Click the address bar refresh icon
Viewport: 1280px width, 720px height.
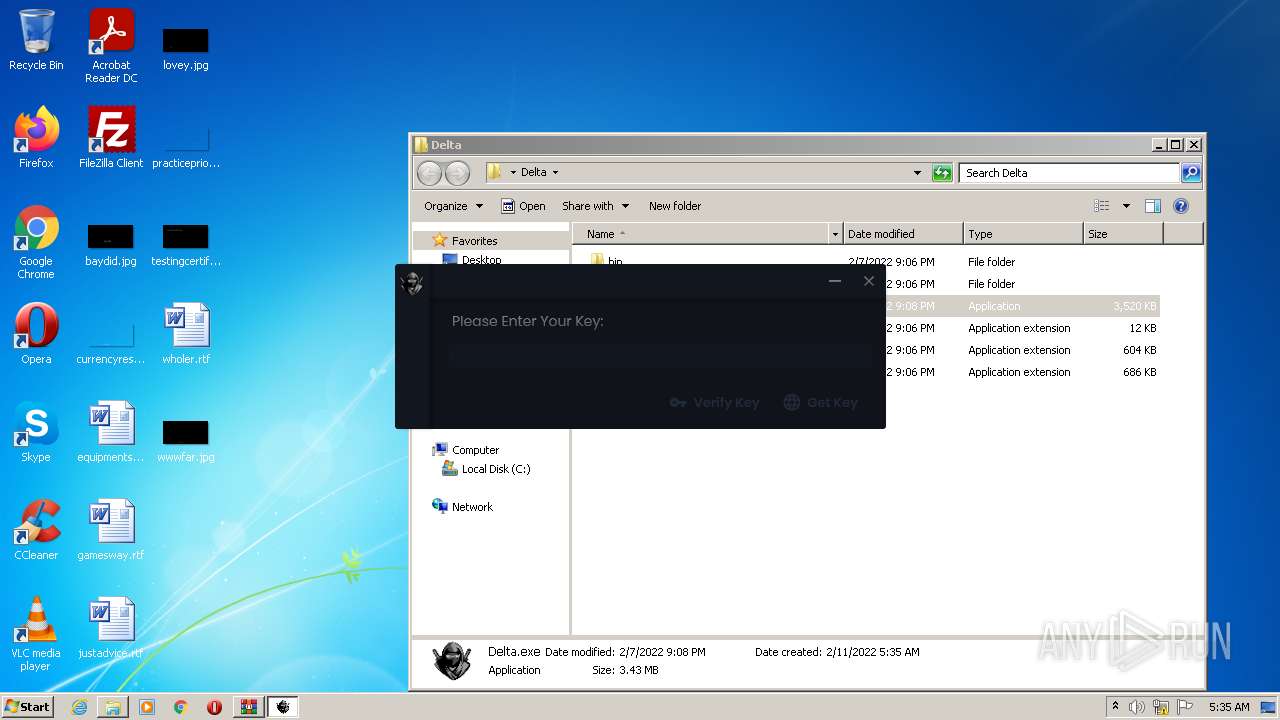[x=942, y=173]
